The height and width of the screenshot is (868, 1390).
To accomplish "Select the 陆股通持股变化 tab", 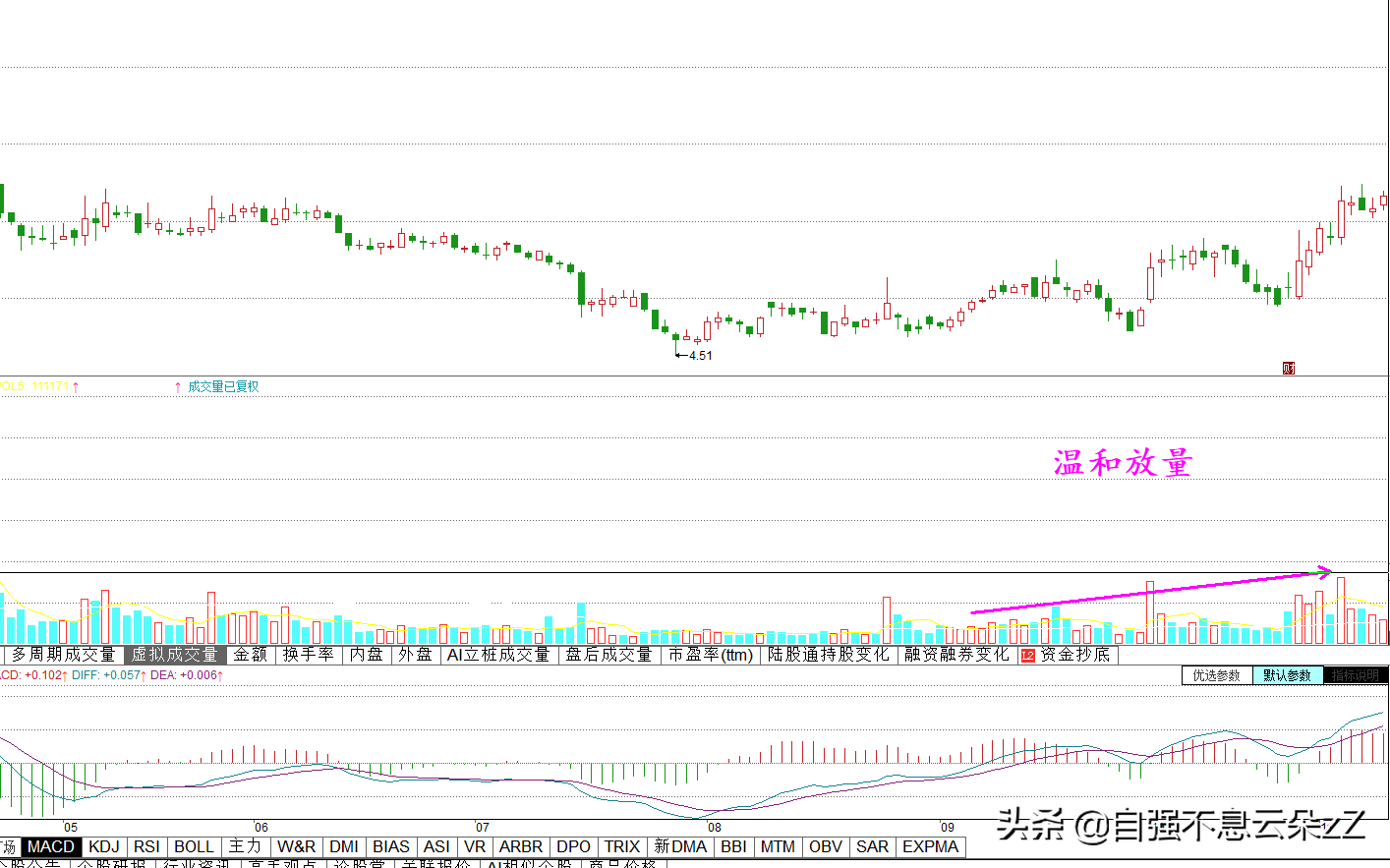I will point(828,655).
